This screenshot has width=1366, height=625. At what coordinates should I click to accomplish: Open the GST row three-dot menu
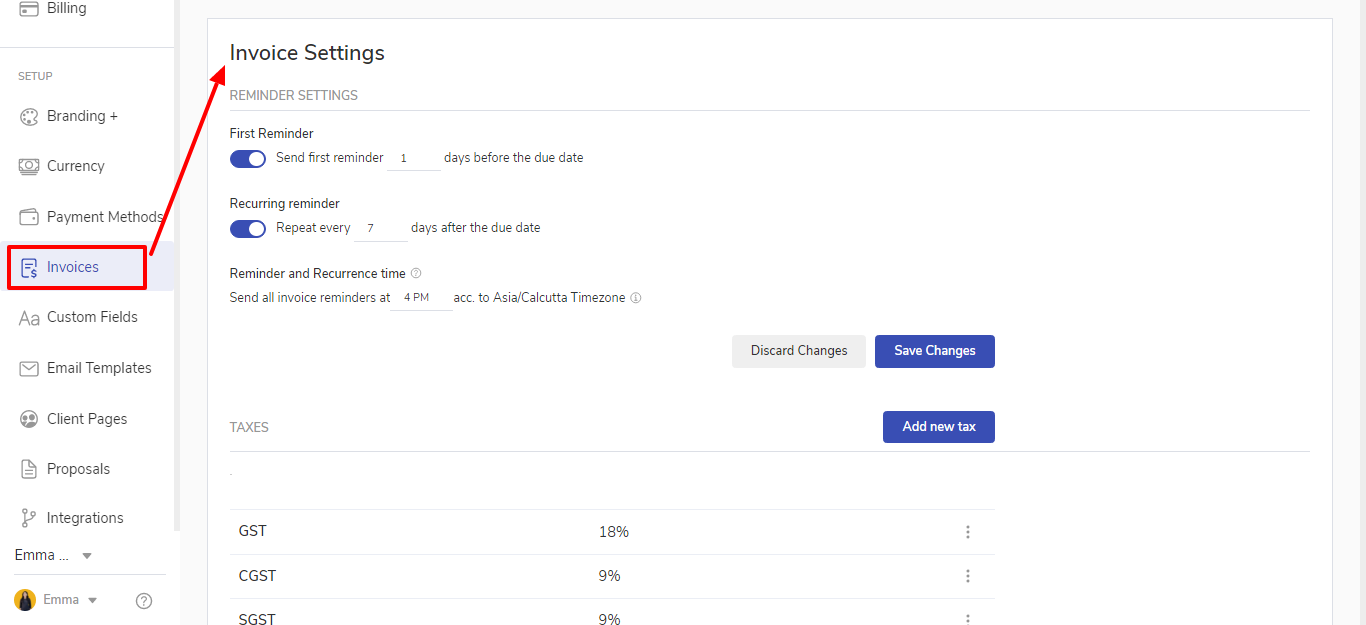pyautogui.click(x=967, y=532)
